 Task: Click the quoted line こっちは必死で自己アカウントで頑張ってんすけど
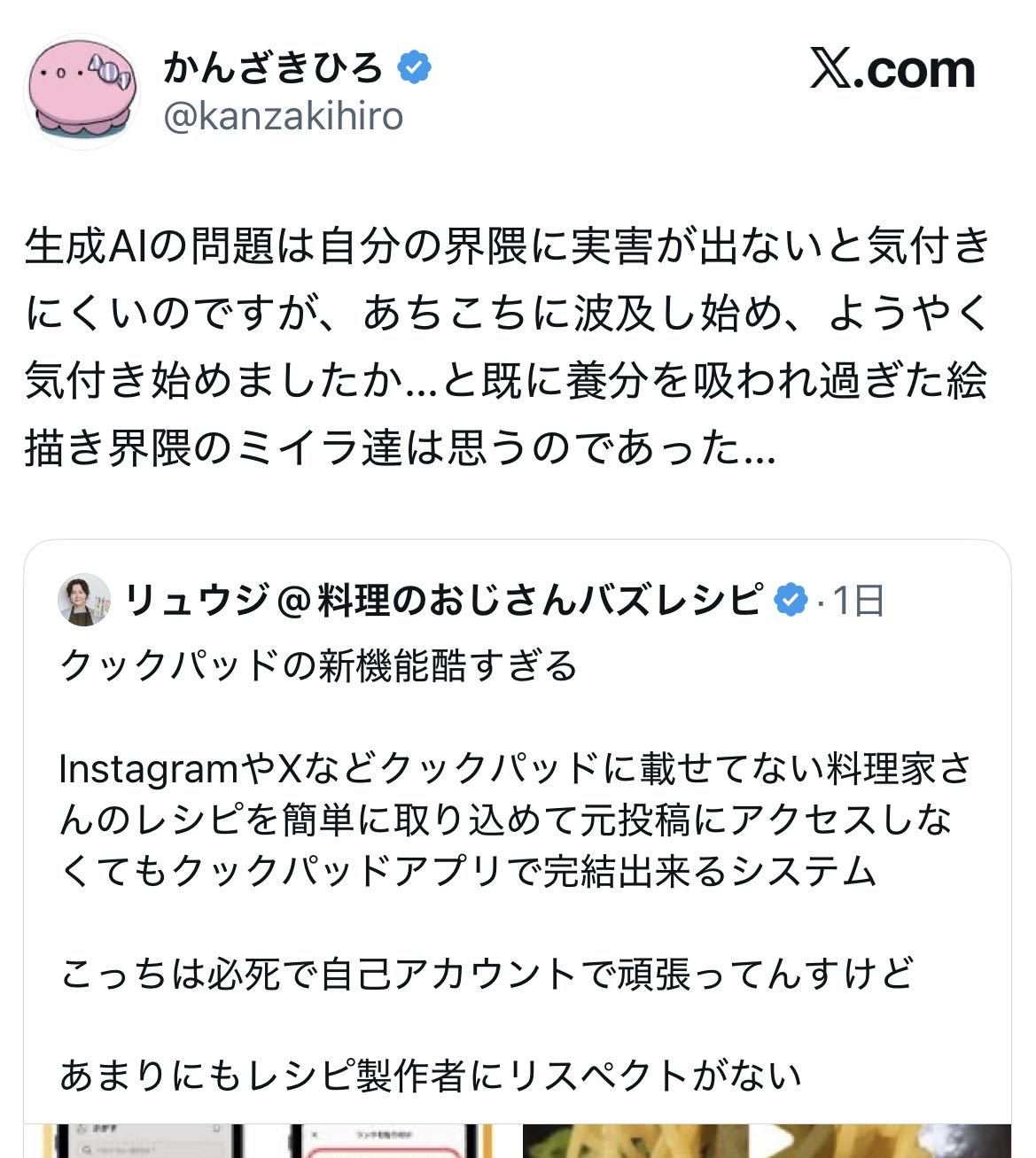(486, 974)
